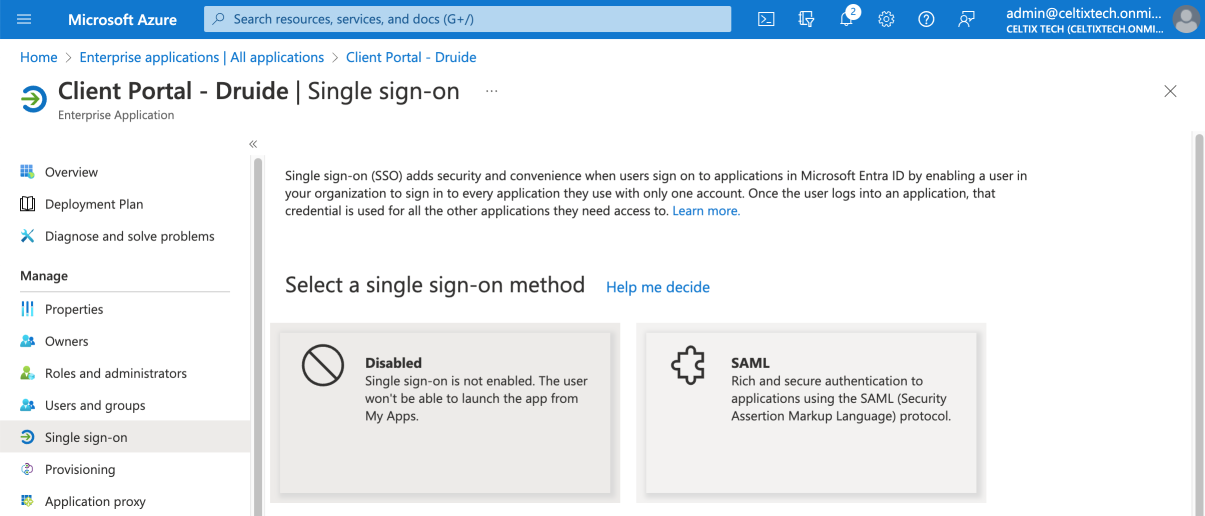Open the Directories and subscriptions filter icon
This screenshot has width=1205, height=516.
[807, 19]
